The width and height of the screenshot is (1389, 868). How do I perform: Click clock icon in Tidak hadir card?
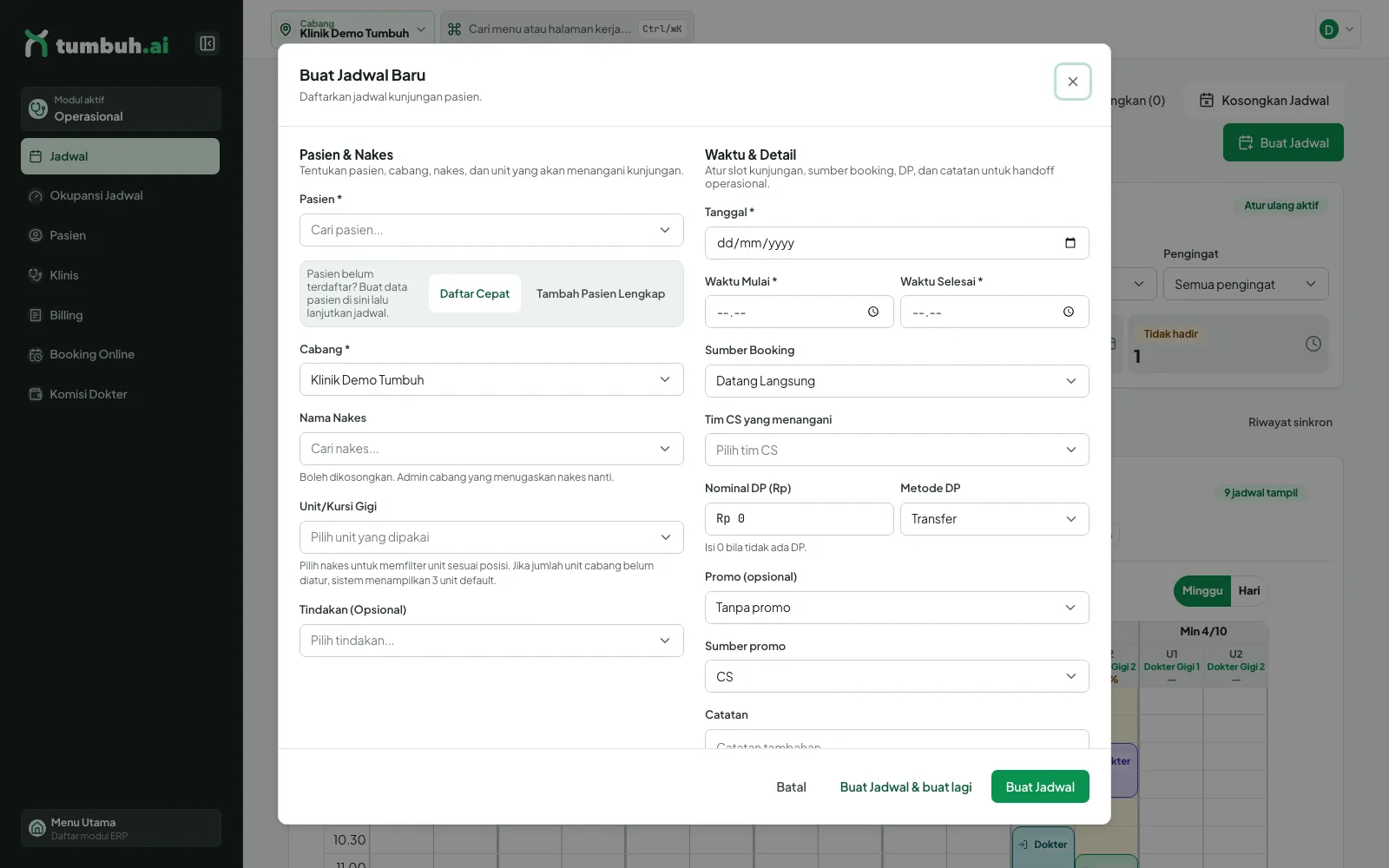(x=1313, y=344)
